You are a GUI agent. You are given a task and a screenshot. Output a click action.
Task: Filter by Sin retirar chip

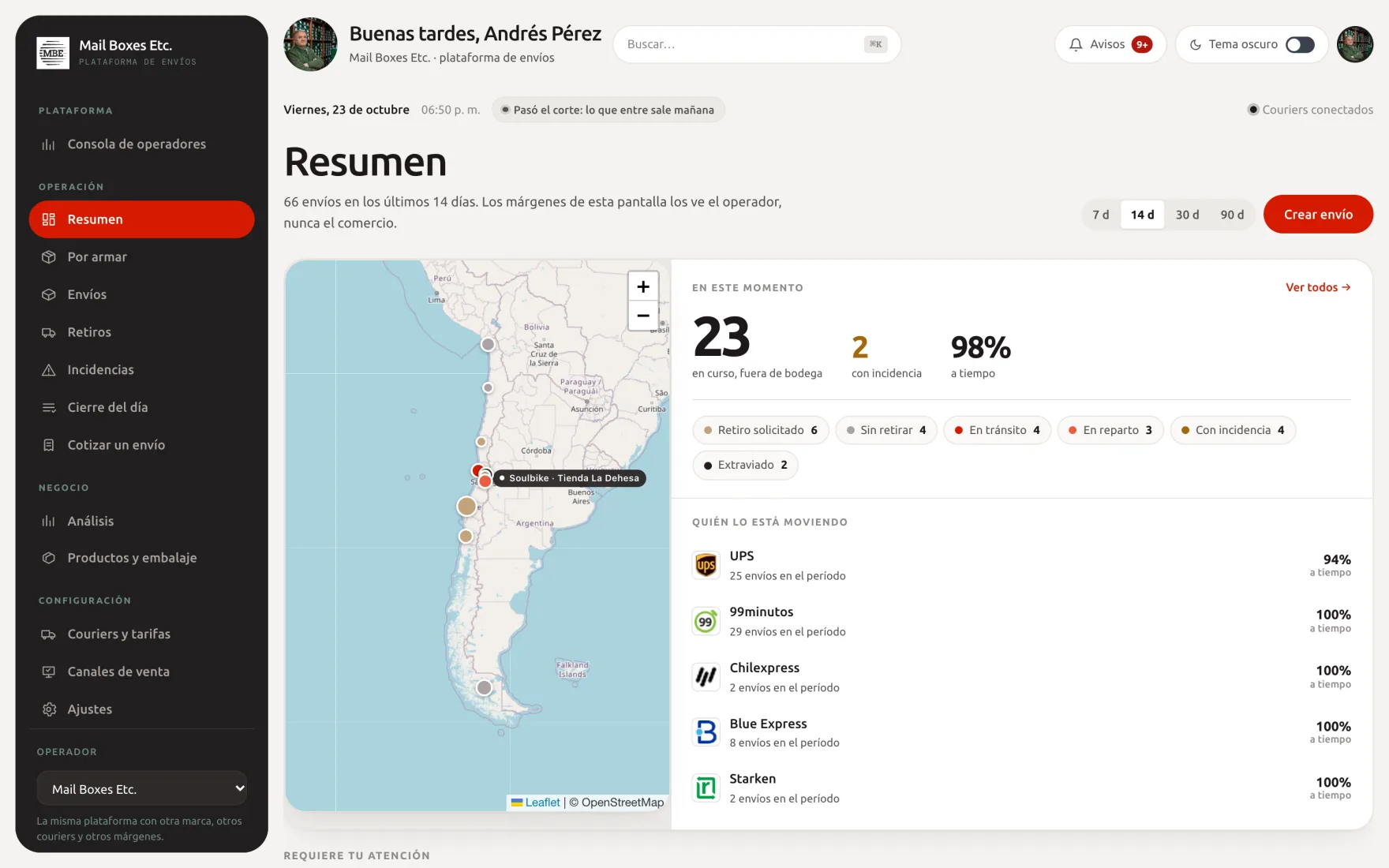tap(886, 430)
